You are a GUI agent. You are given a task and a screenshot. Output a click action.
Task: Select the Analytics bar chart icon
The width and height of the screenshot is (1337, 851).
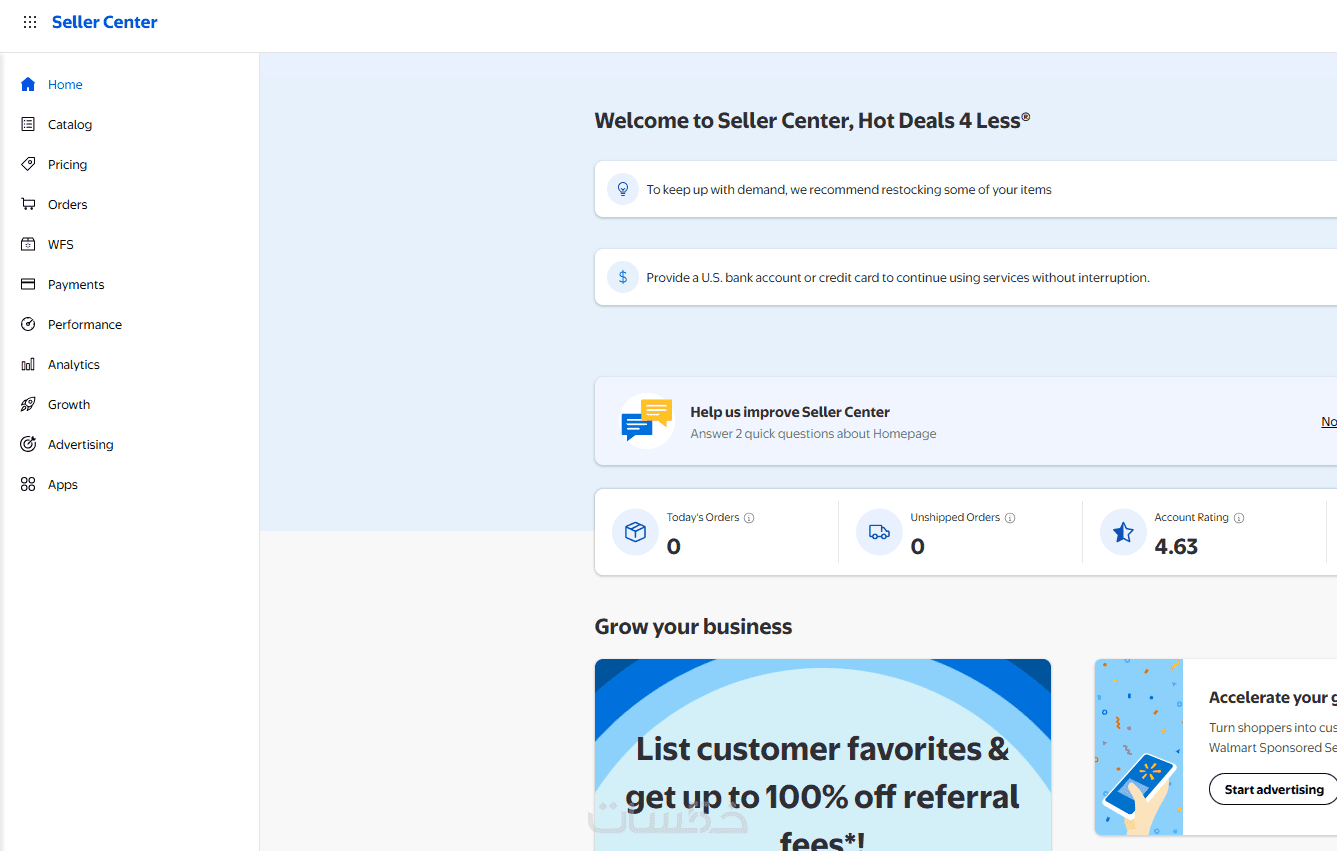(28, 364)
